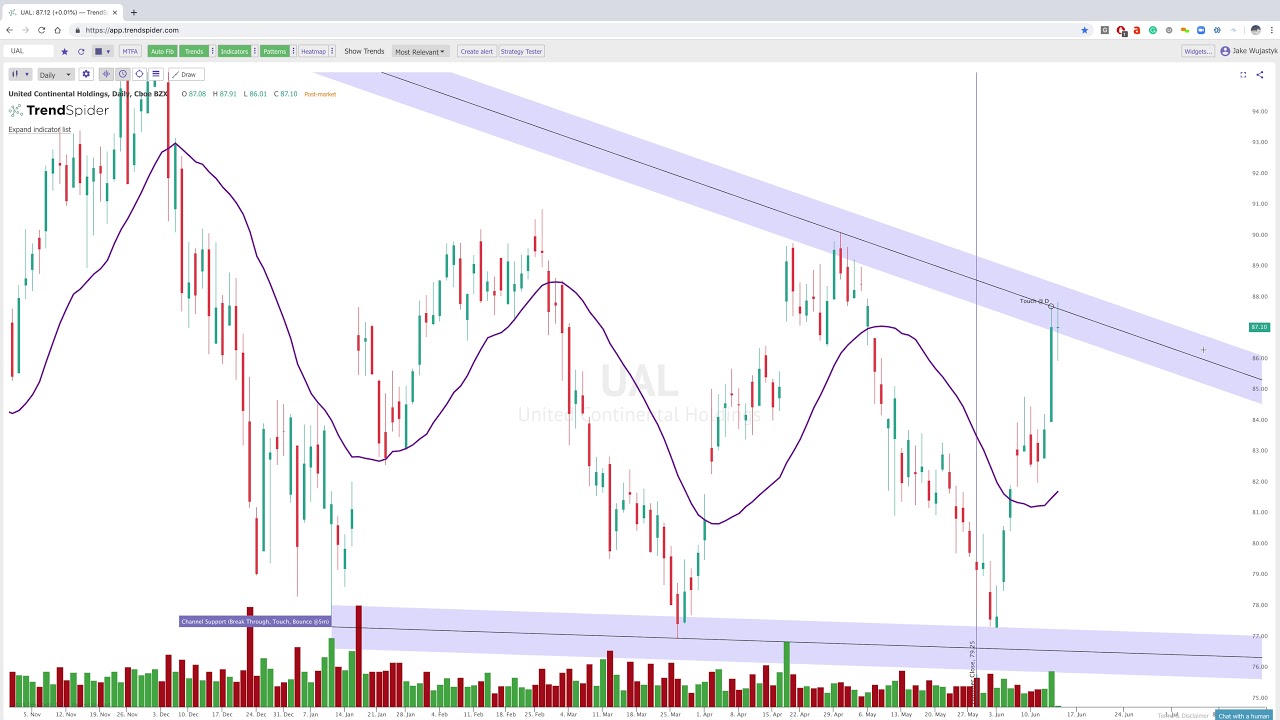
Task: Open the Draw tool button
Action: pyautogui.click(x=186, y=74)
